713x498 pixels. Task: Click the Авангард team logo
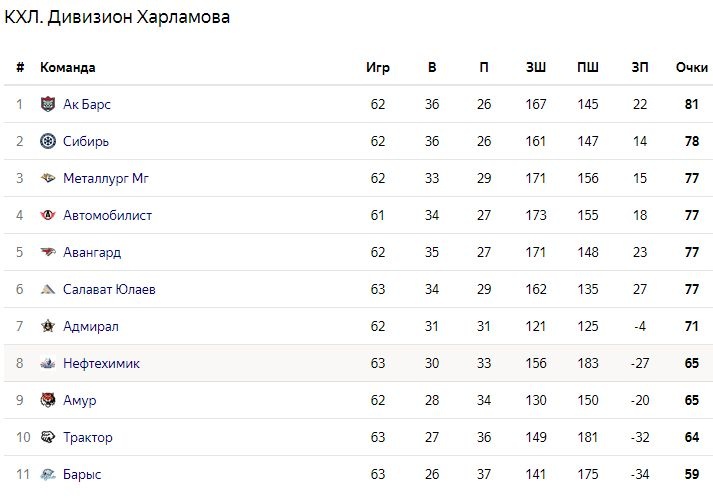coord(48,252)
